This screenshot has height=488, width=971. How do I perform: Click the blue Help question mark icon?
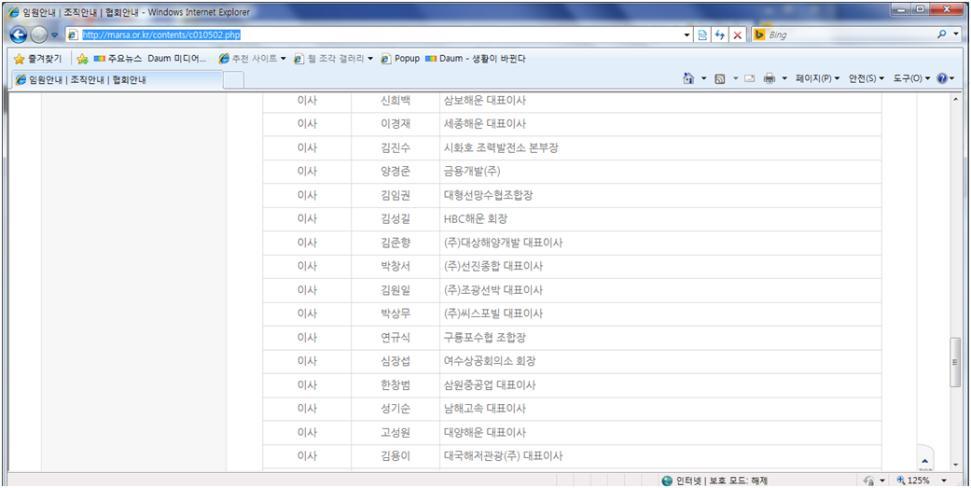pyautogui.click(x=942, y=79)
